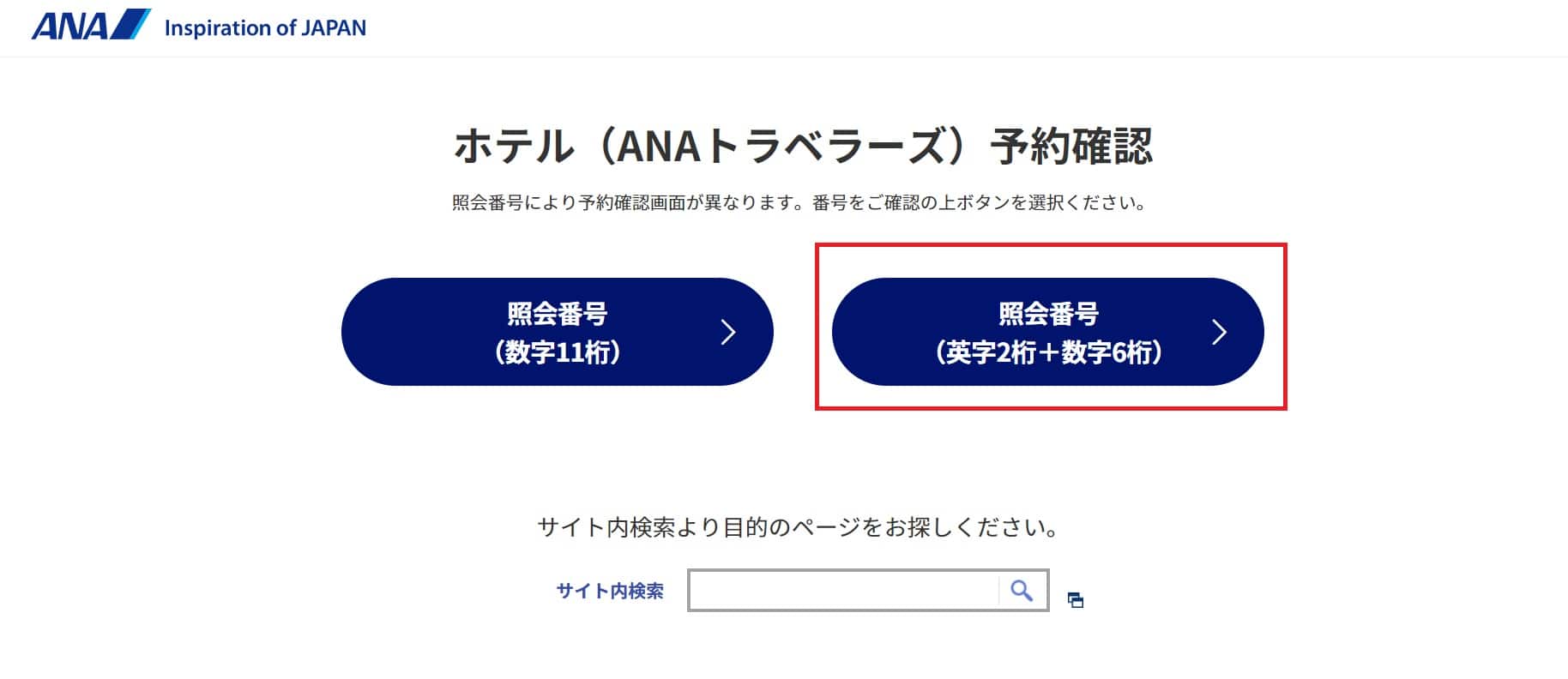Image resolution: width=1568 pixels, height=679 pixels.
Task: Click the instruction text about 照会番号 screens
Action: [799, 203]
